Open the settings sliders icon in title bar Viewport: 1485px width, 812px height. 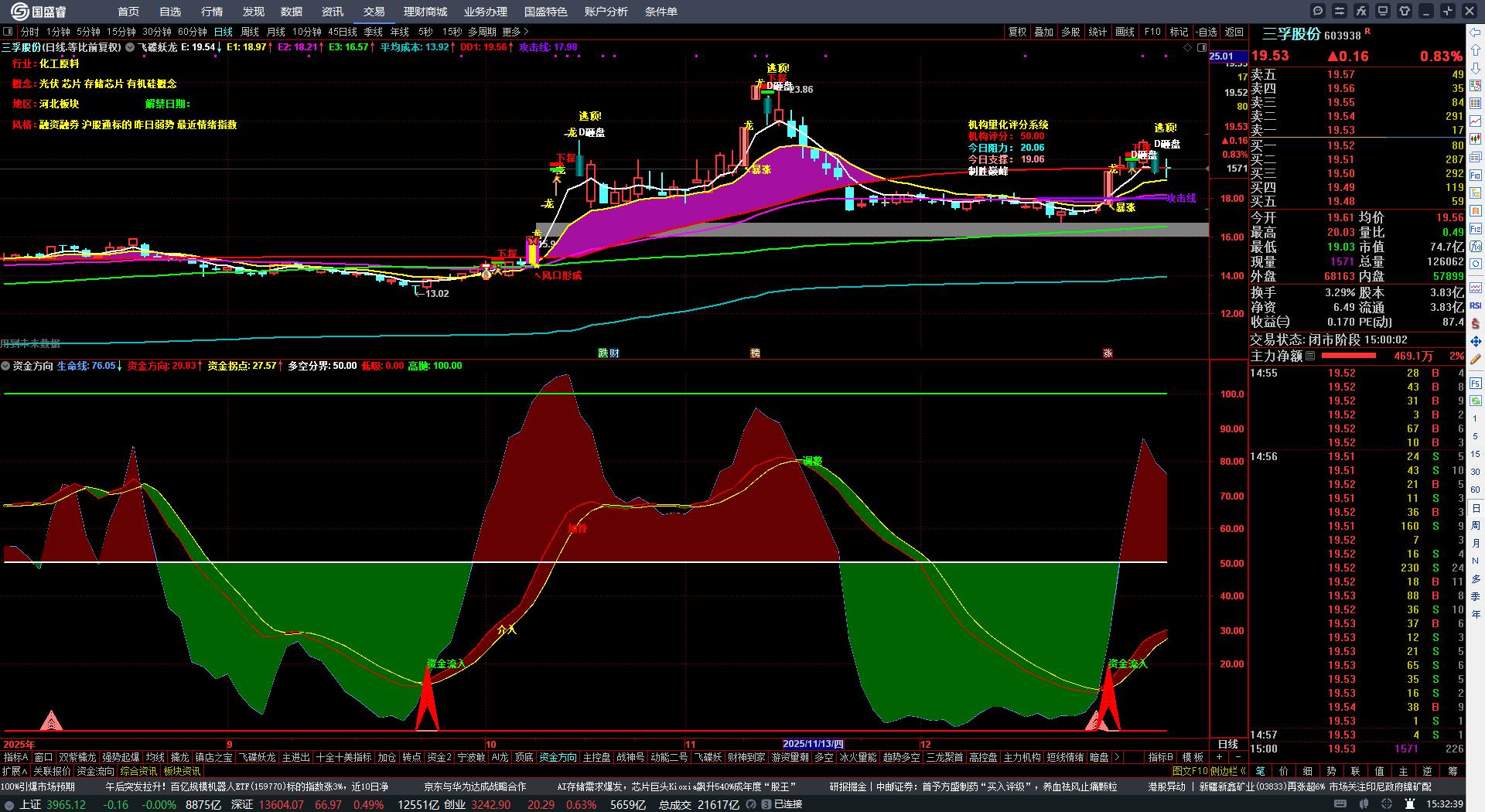pos(1340,11)
